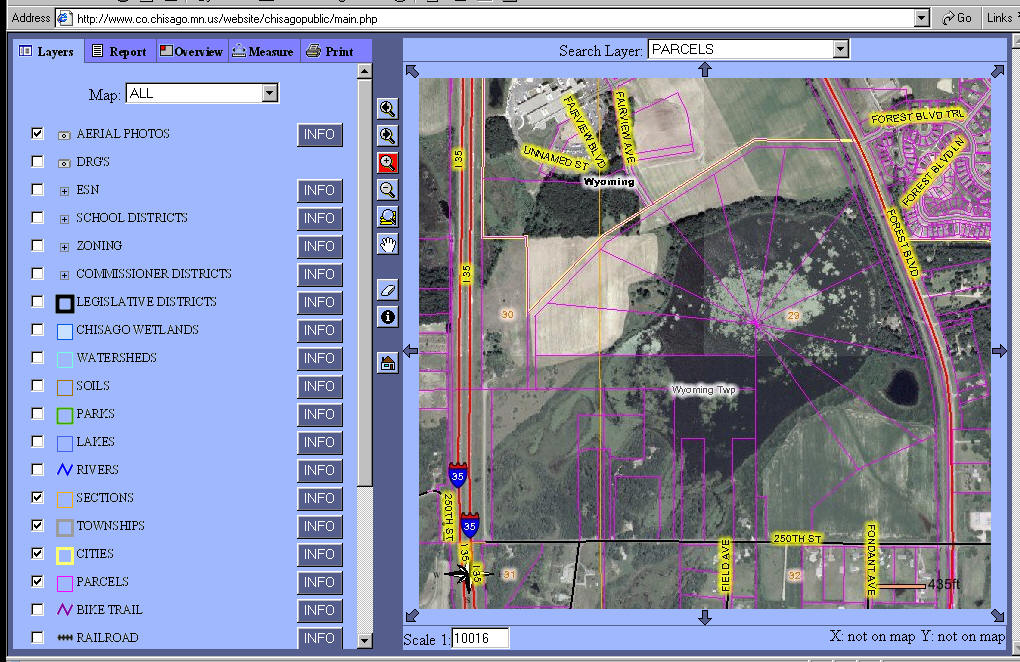The image size is (1020, 662).
Task: Click the home extent icon
Action: 387,362
